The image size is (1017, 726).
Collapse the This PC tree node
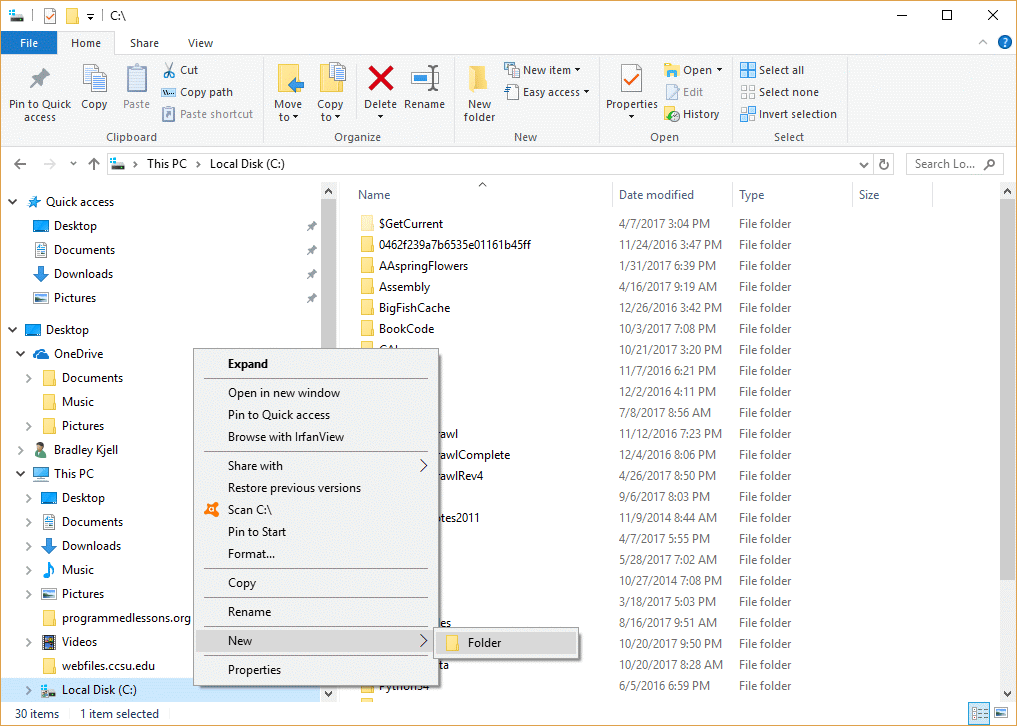[21, 474]
